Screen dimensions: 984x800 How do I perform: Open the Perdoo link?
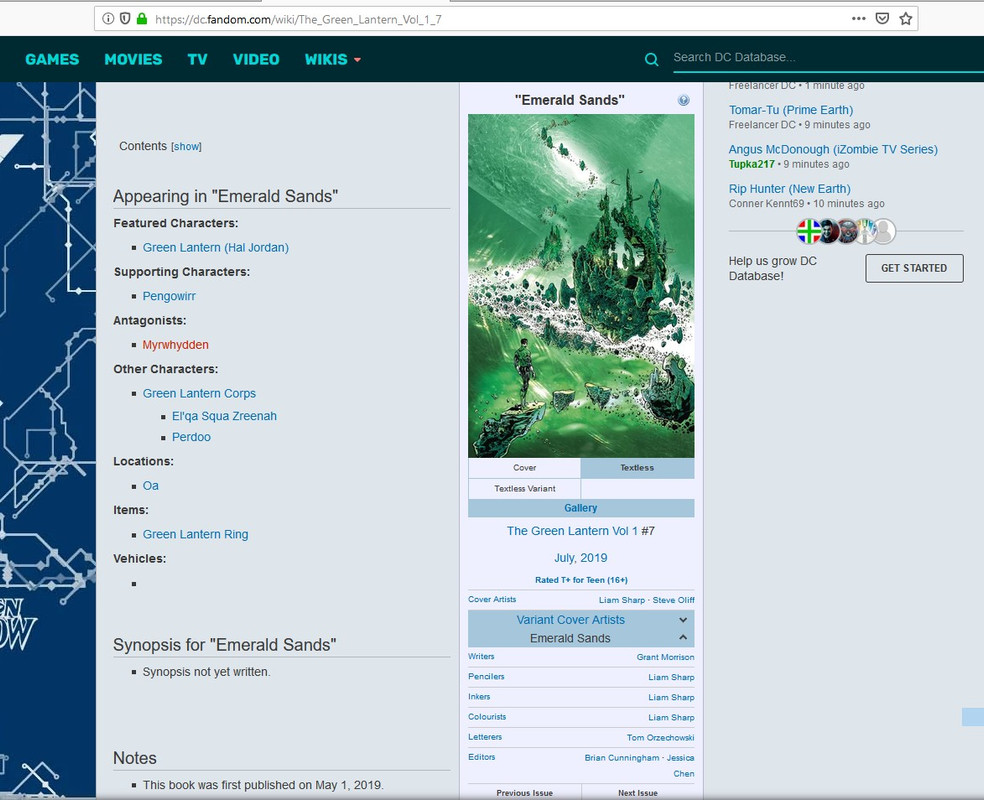[x=191, y=437]
